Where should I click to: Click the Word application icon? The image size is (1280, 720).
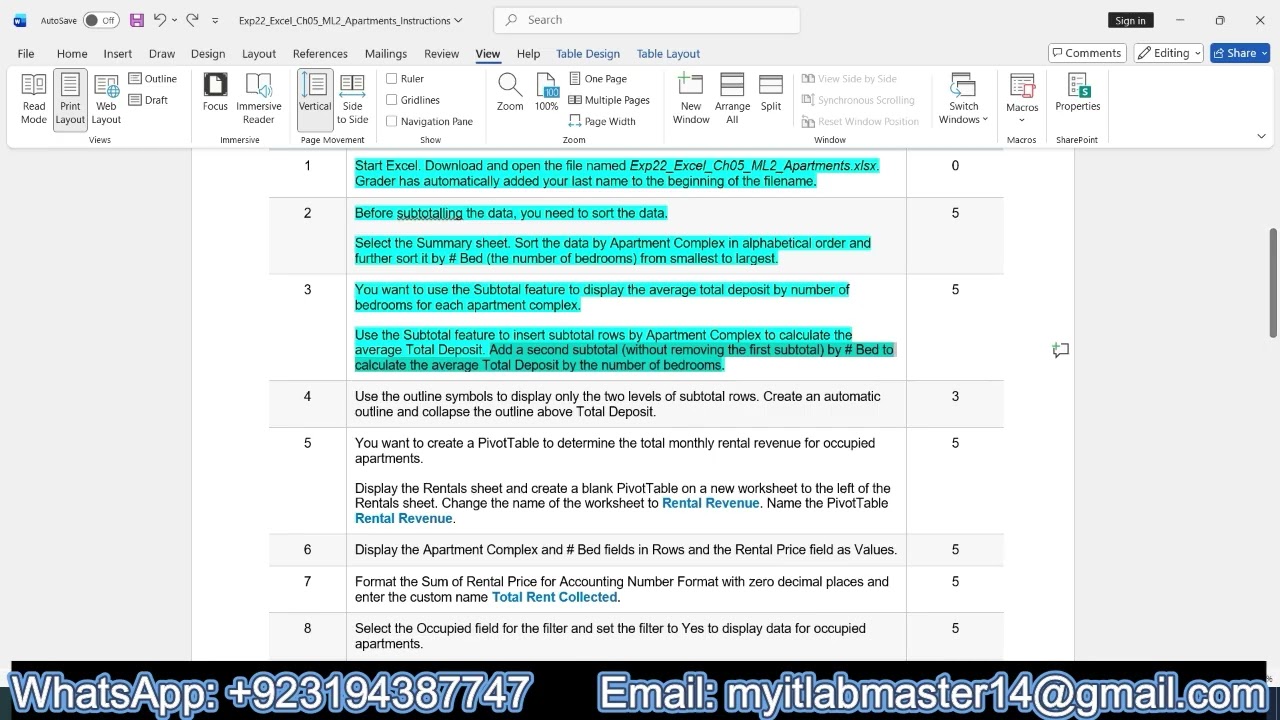tap(20, 20)
